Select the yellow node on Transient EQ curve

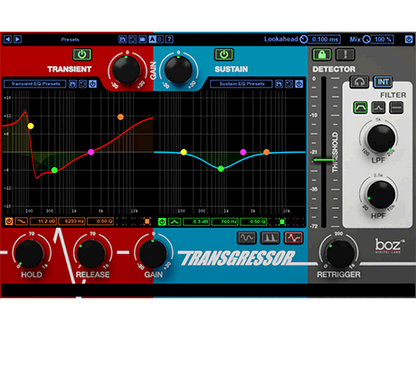(x=31, y=126)
